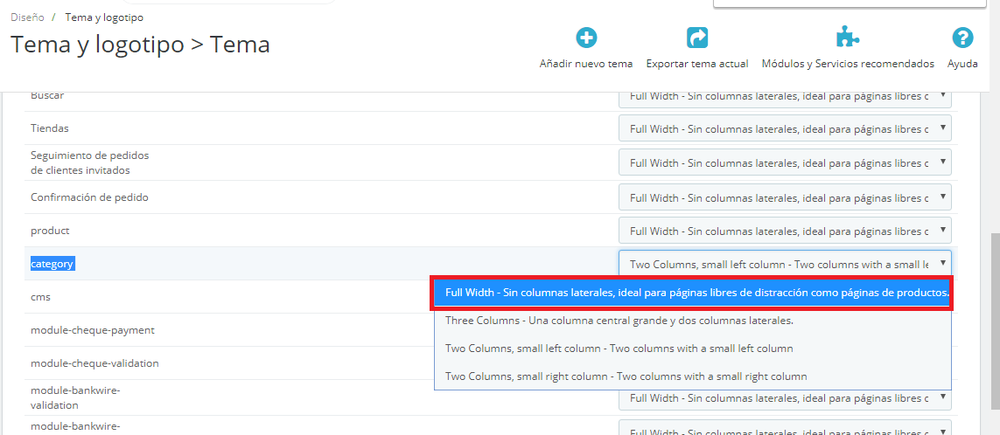Click the Tiendas row label
The width and height of the screenshot is (1000, 435).
click(50, 128)
